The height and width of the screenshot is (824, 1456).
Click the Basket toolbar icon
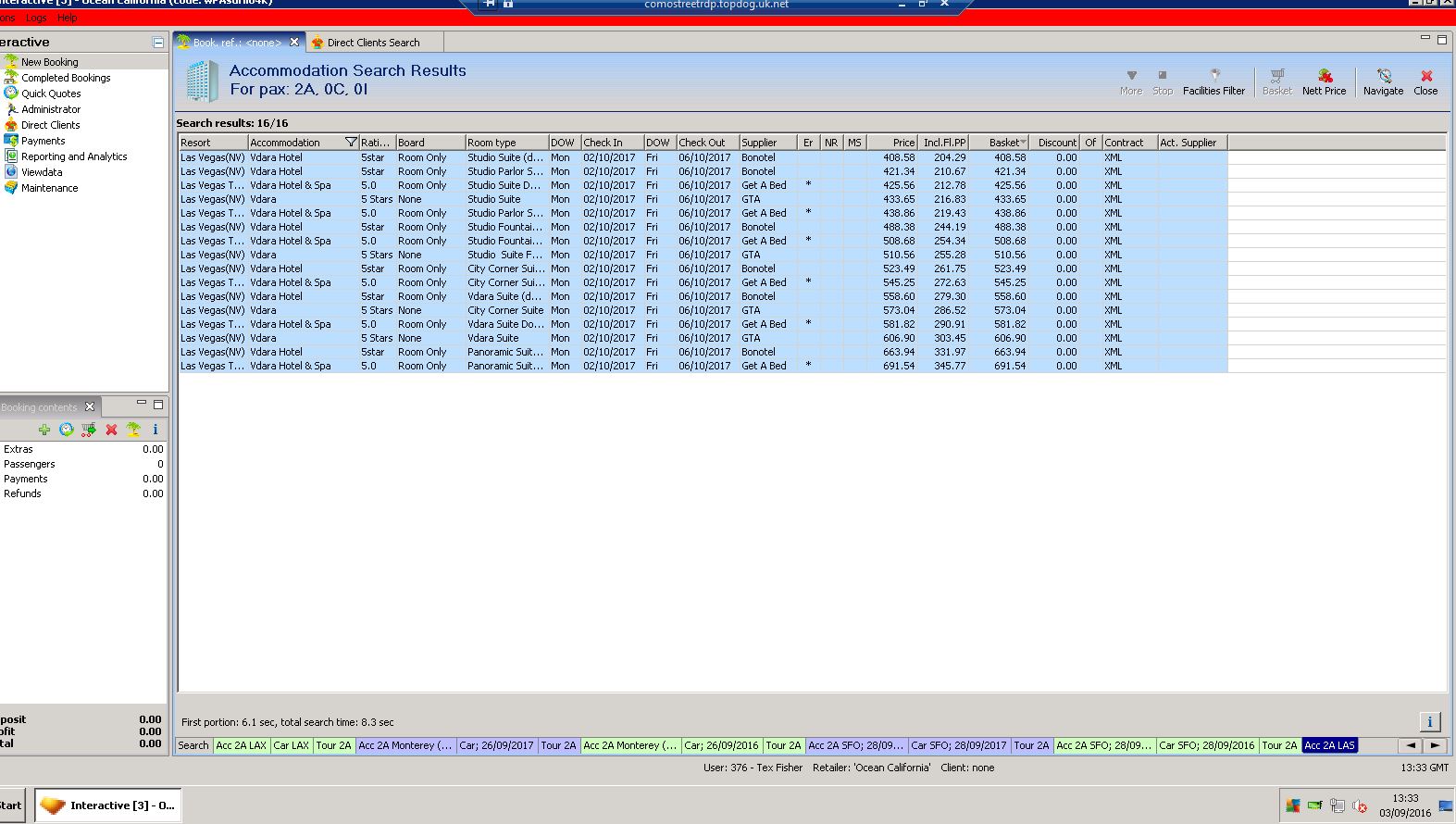tap(1277, 82)
